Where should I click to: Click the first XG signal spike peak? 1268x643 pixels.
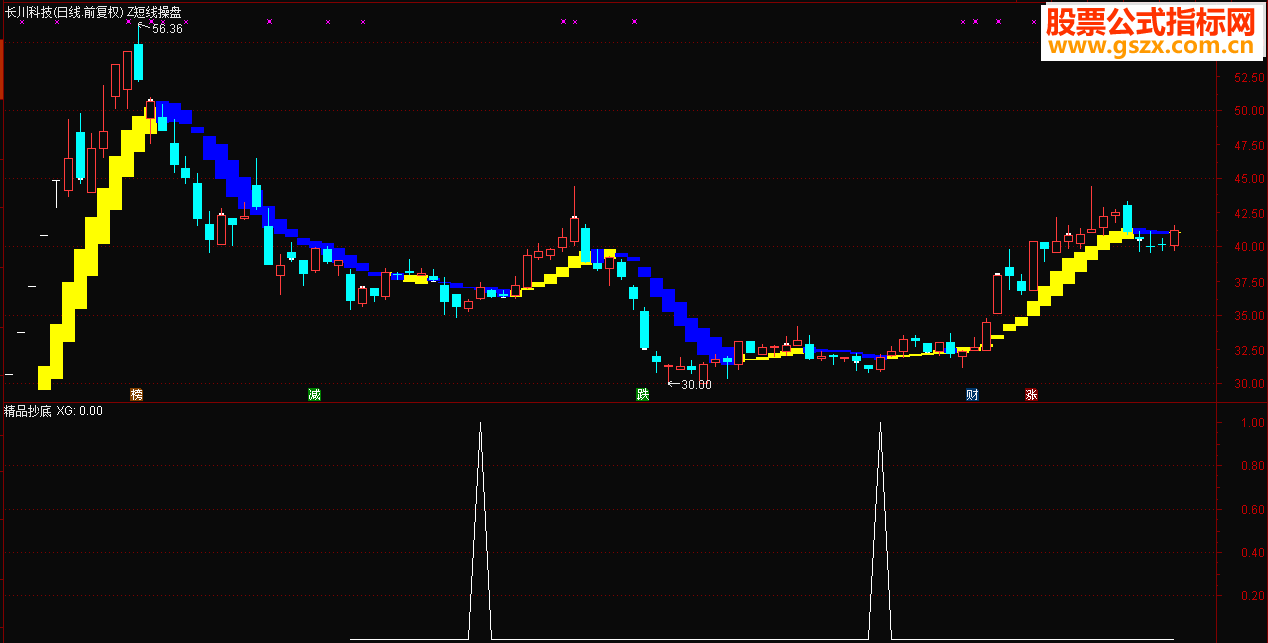pyautogui.click(x=480, y=424)
